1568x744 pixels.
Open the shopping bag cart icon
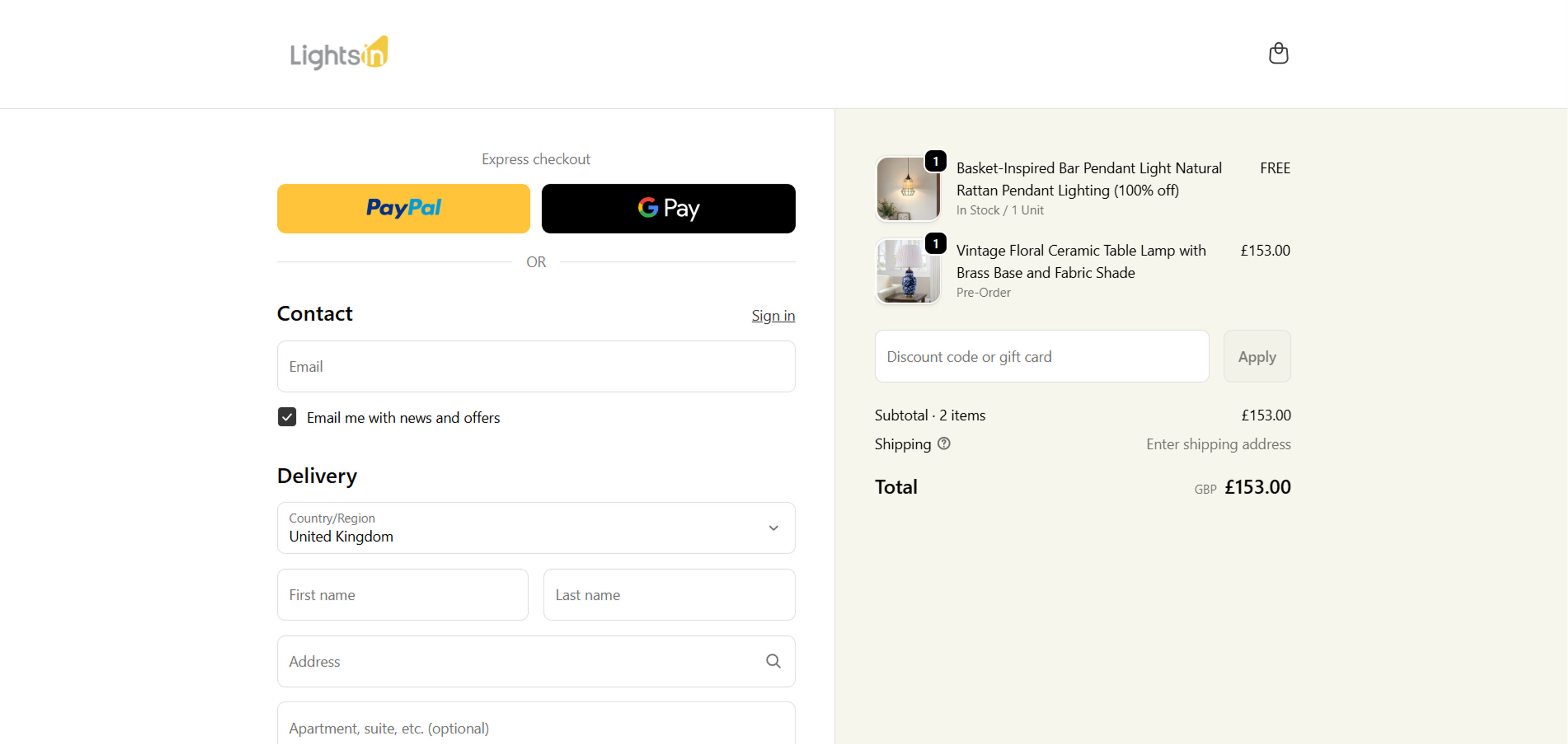[x=1279, y=53]
